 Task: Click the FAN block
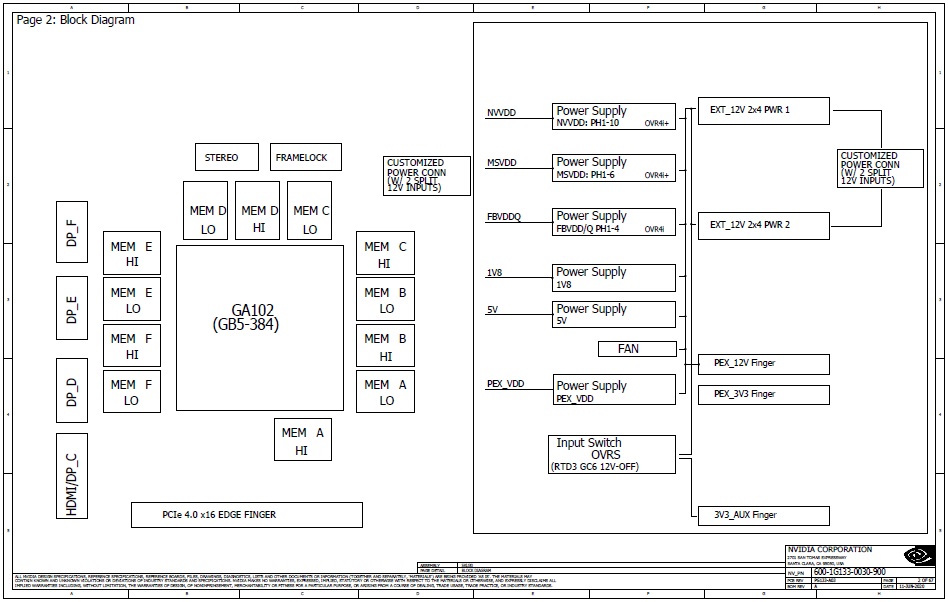coord(637,349)
